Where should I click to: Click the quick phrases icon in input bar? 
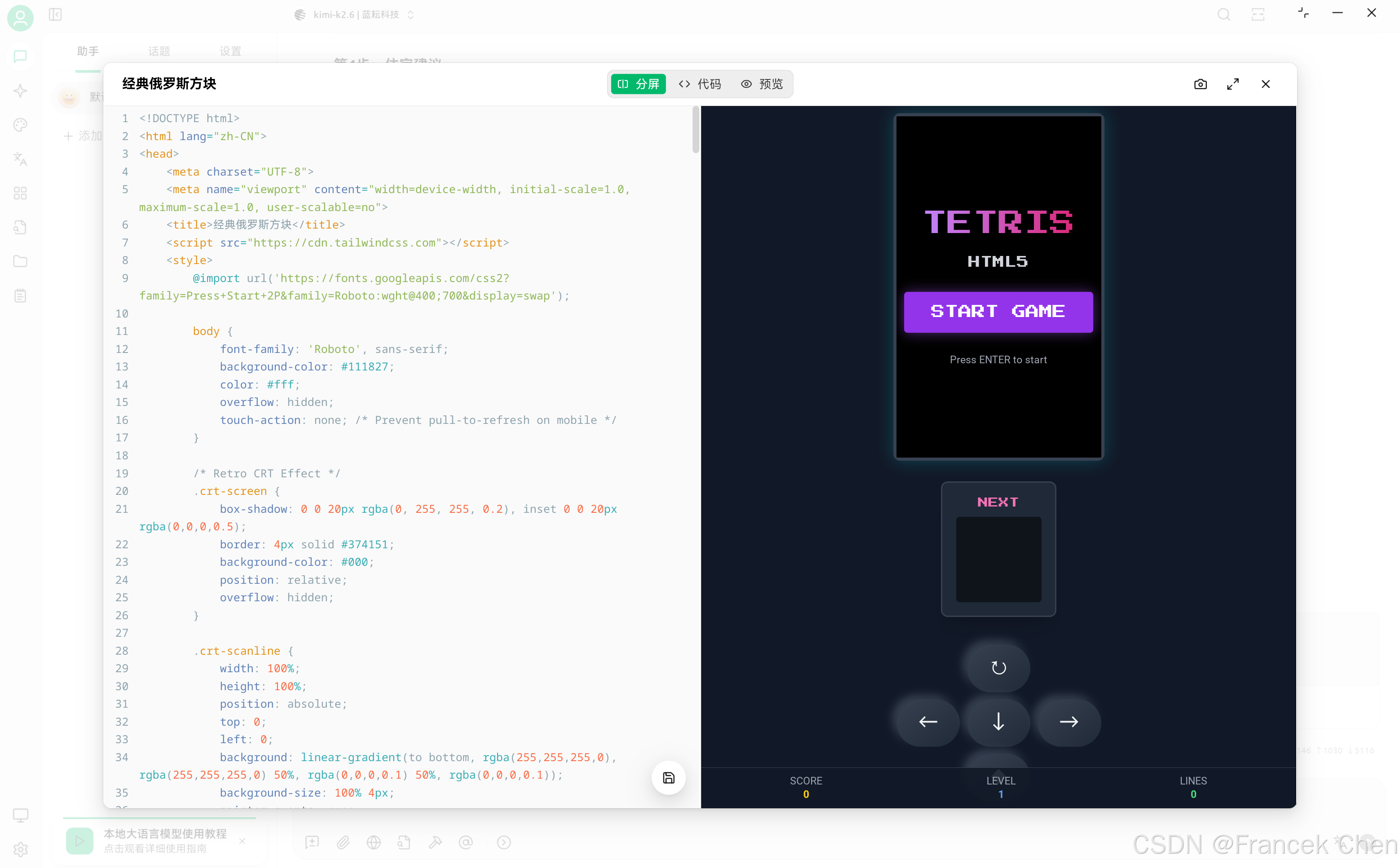coord(503,842)
